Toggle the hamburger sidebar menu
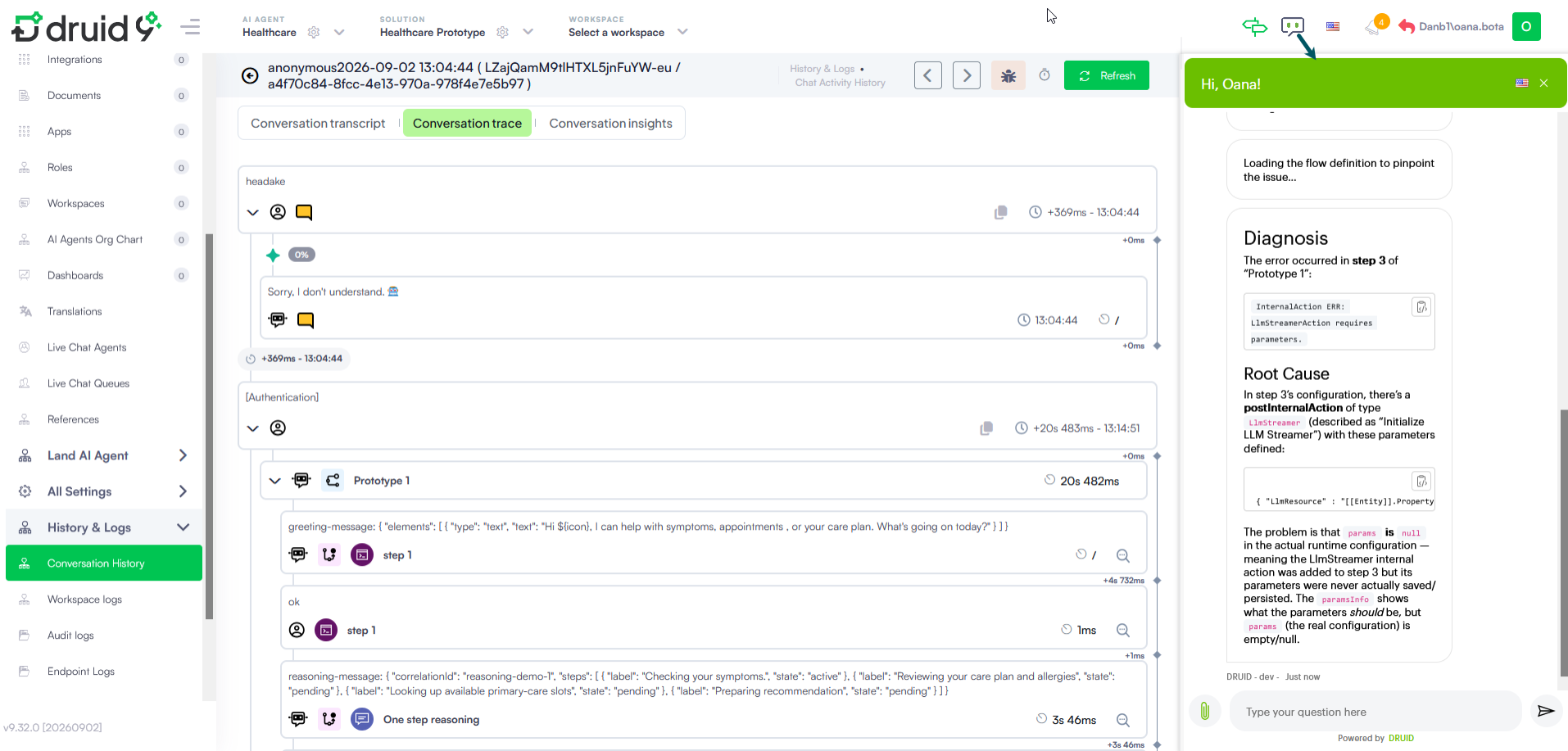 tap(190, 27)
